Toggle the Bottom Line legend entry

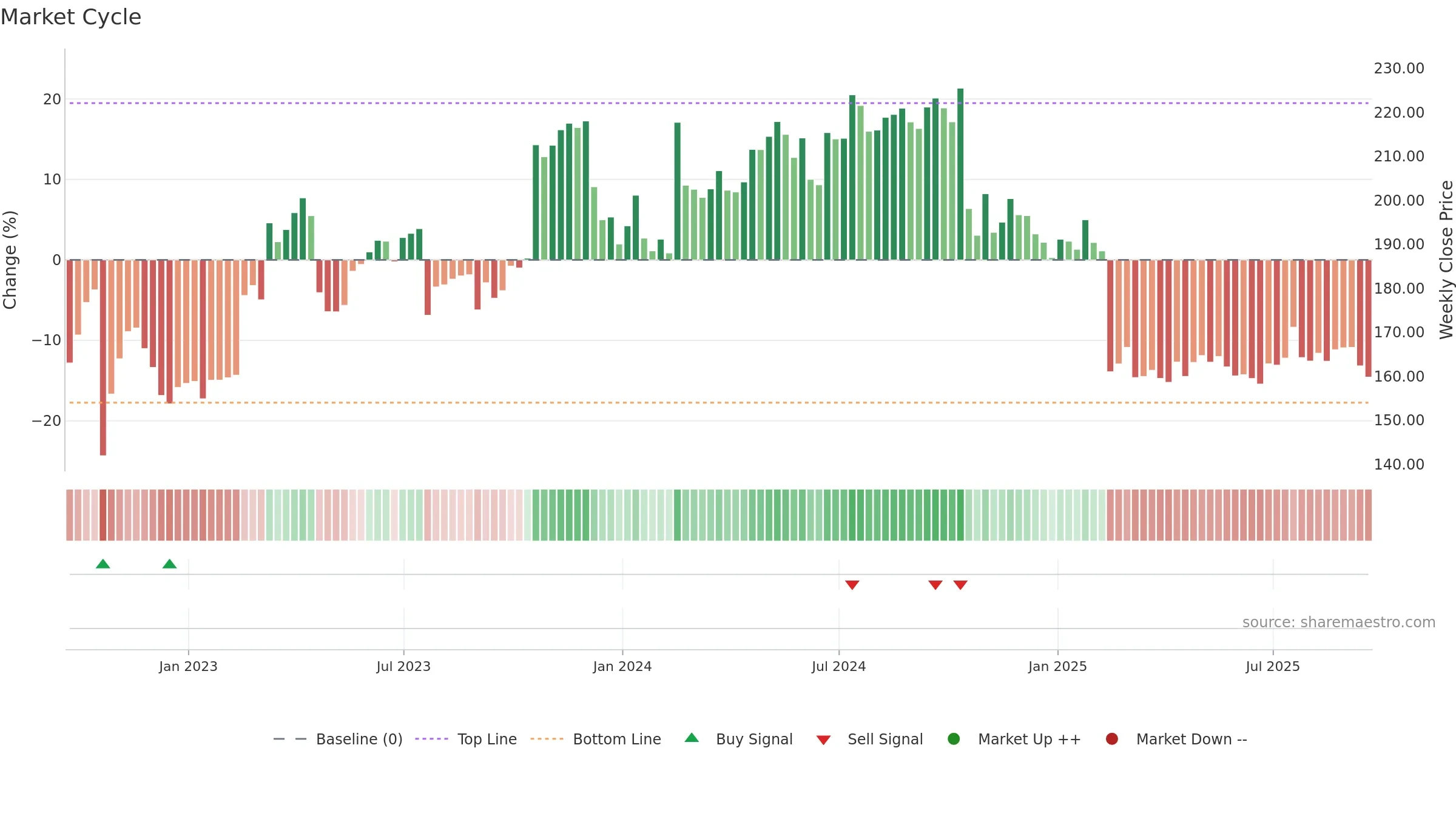tap(596, 739)
